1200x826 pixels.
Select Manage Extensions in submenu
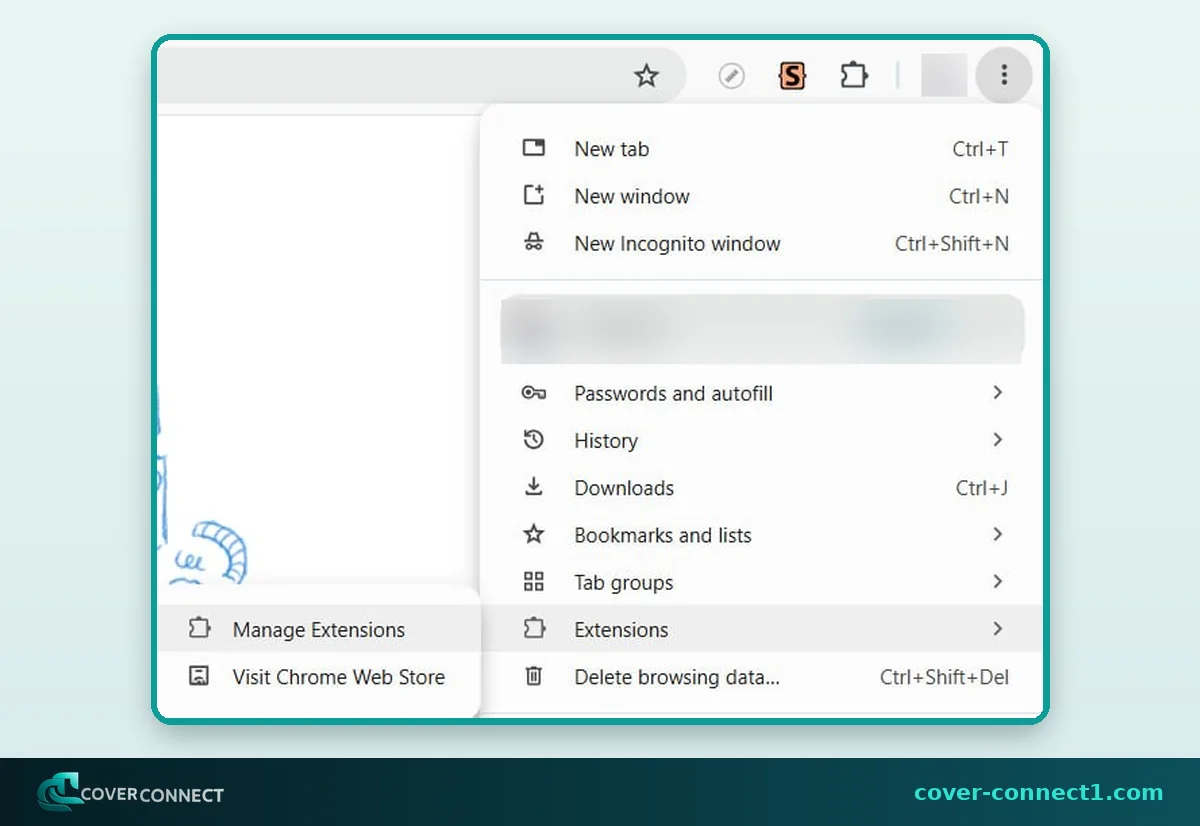tap(319, 629)
